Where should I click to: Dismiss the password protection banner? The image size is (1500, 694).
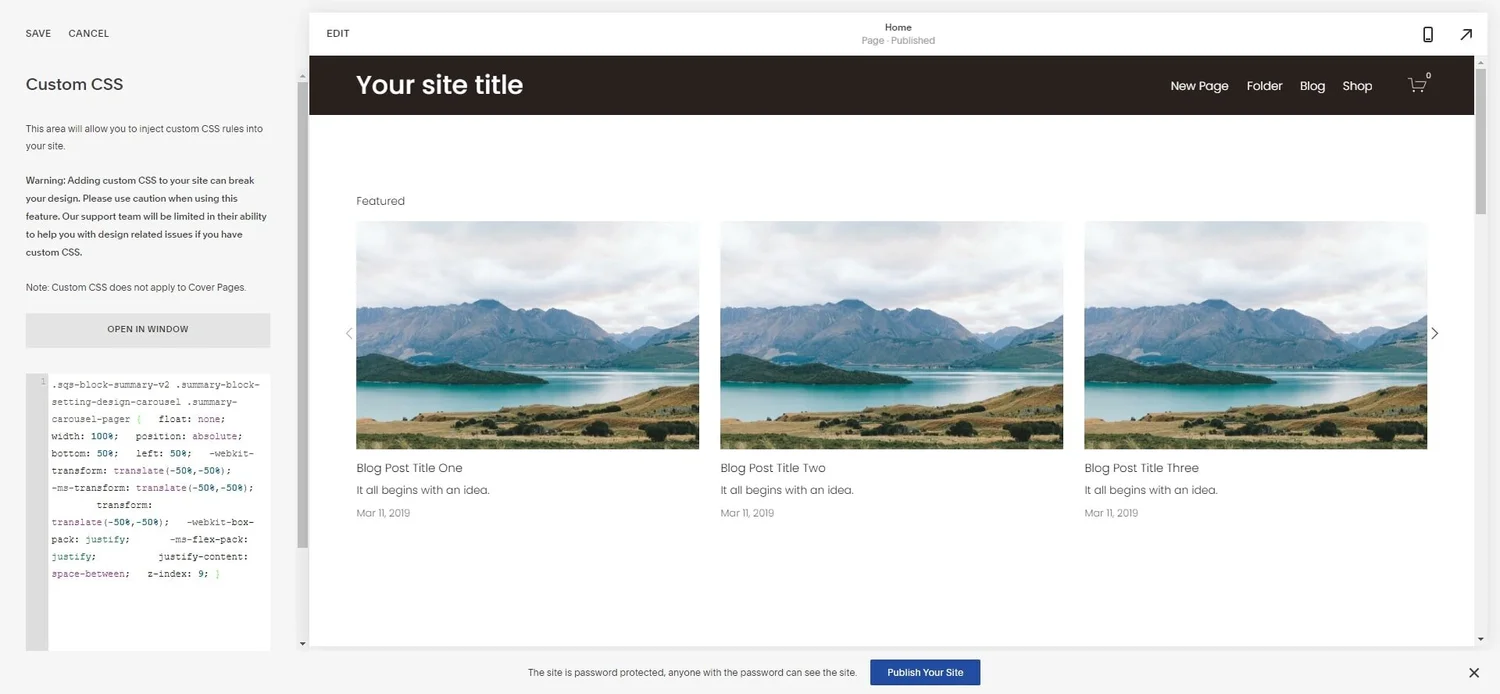click(x=1473, y=672)
